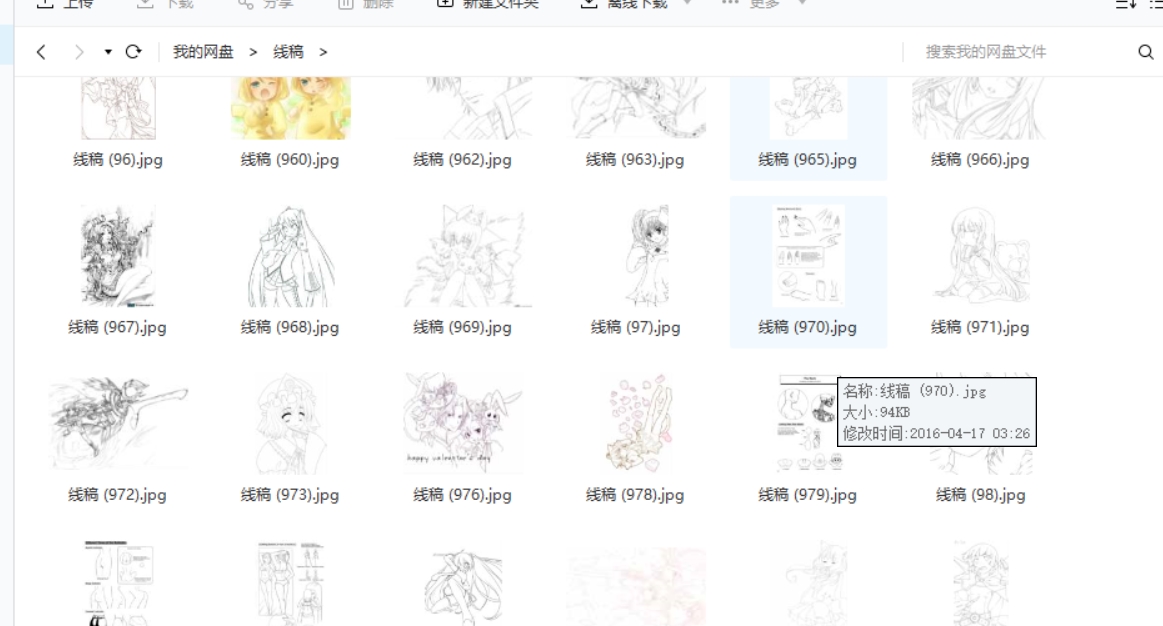Select the label 线稿 (98).jpg
The height and width of the screenshot is (626, 1163).
pyautogui.click(x=981, y=495)
